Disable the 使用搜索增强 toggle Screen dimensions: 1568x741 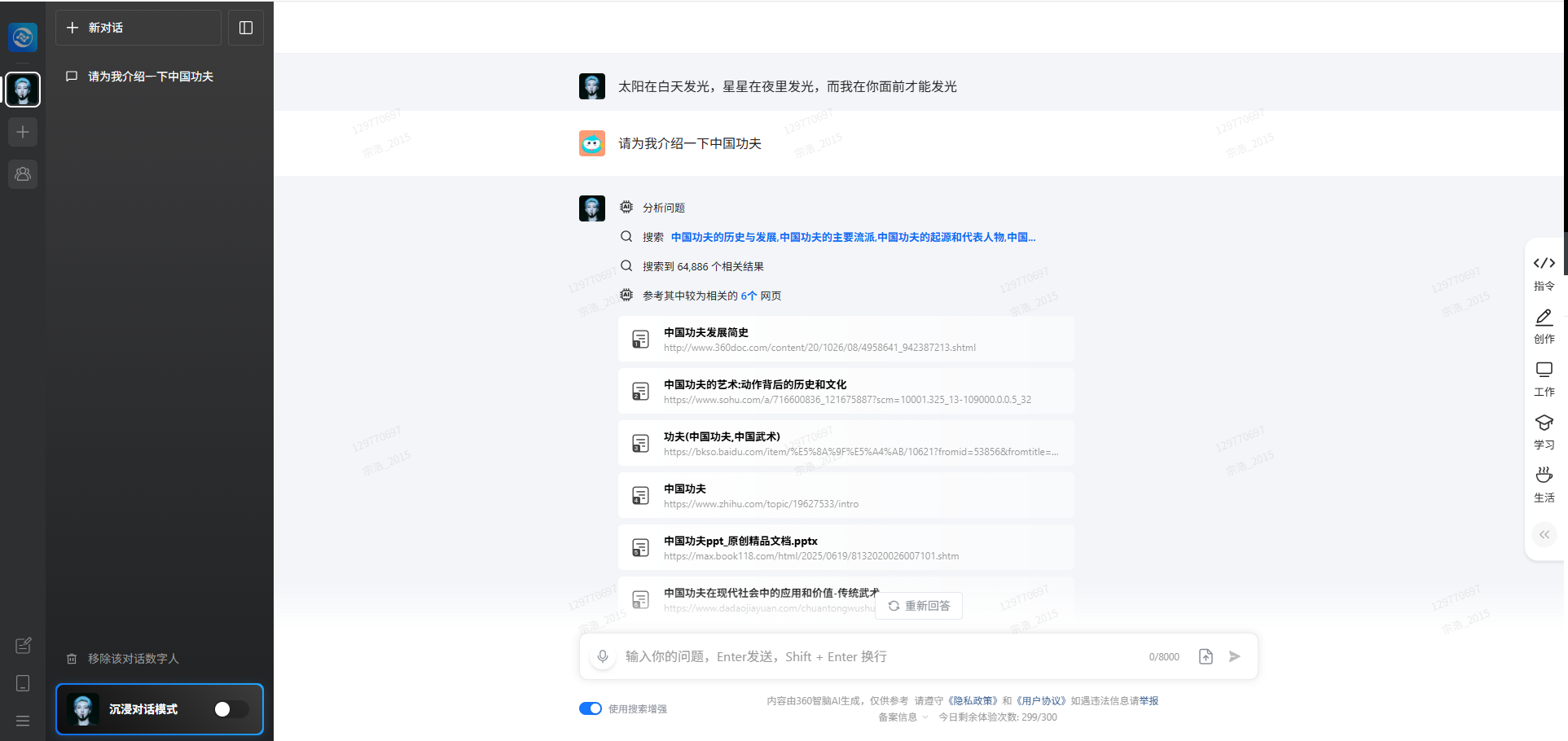(x=590, y=708)
